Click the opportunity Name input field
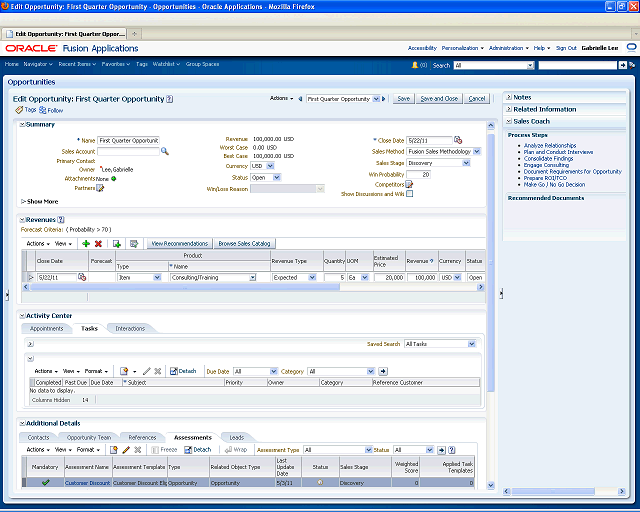 (x=128, y=140)
